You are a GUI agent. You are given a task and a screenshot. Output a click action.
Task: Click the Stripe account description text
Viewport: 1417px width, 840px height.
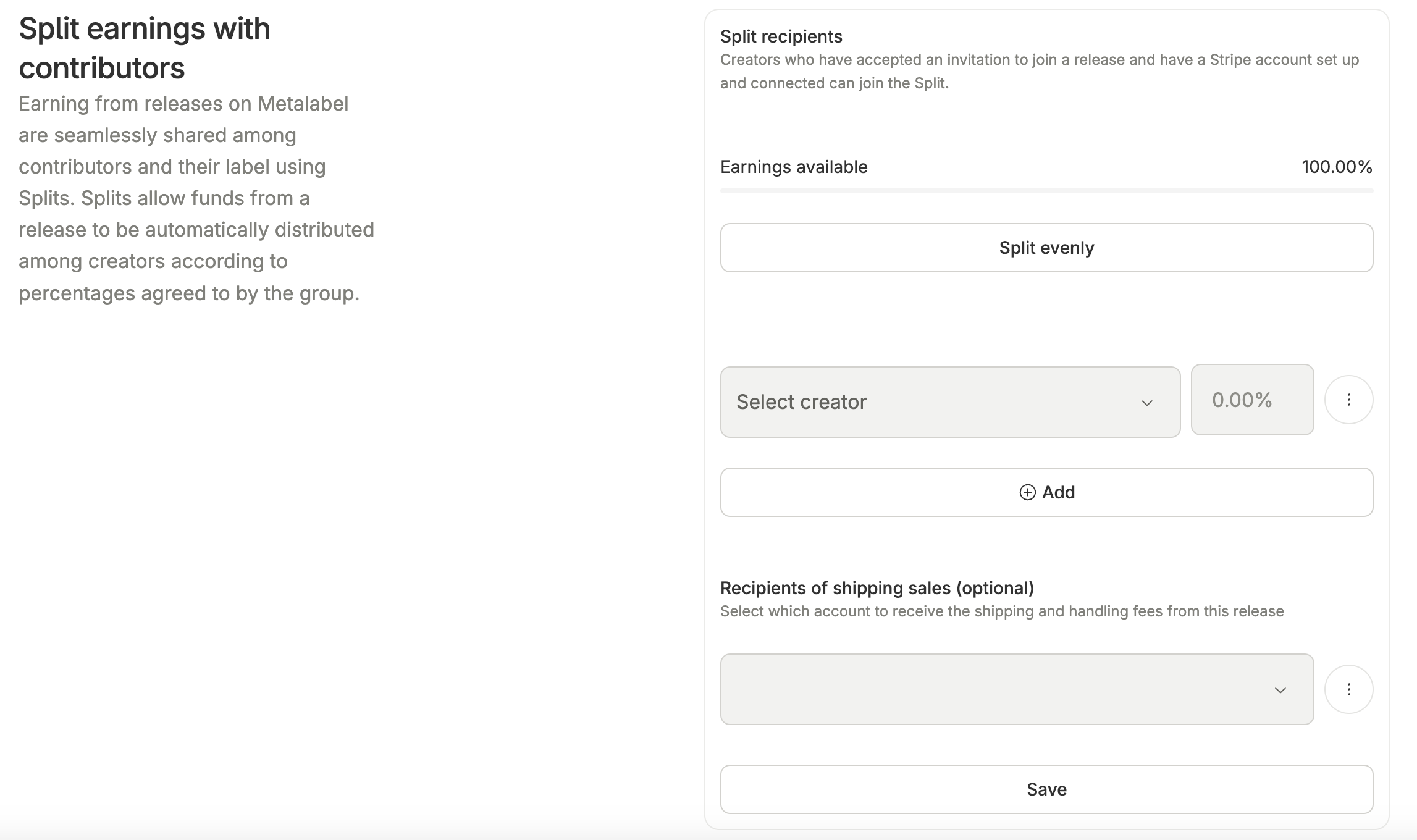[x=1040, y=72]
